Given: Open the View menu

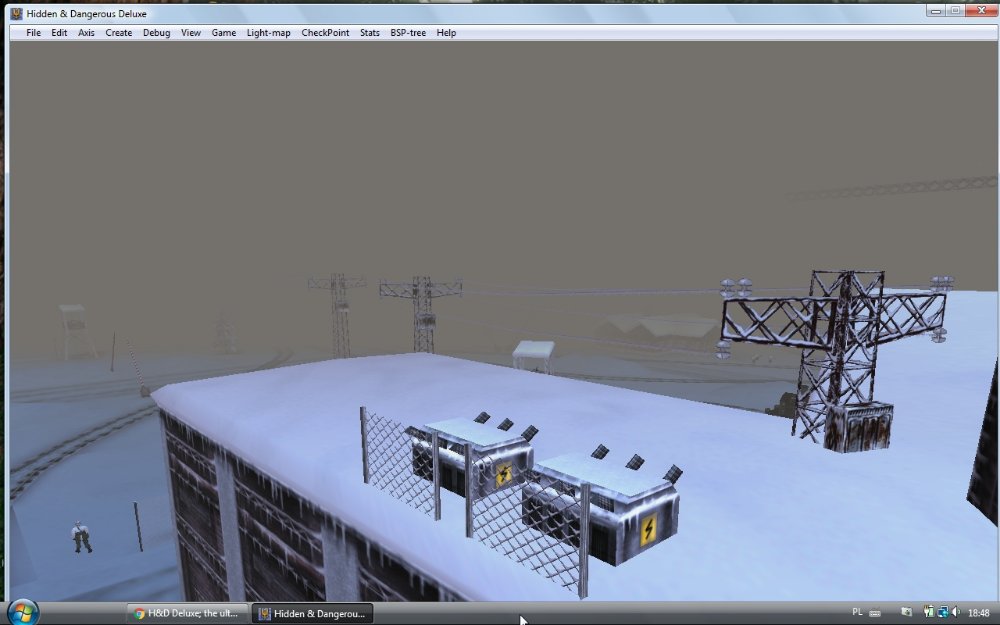Looking at the screenshot, I should point(191,33).
